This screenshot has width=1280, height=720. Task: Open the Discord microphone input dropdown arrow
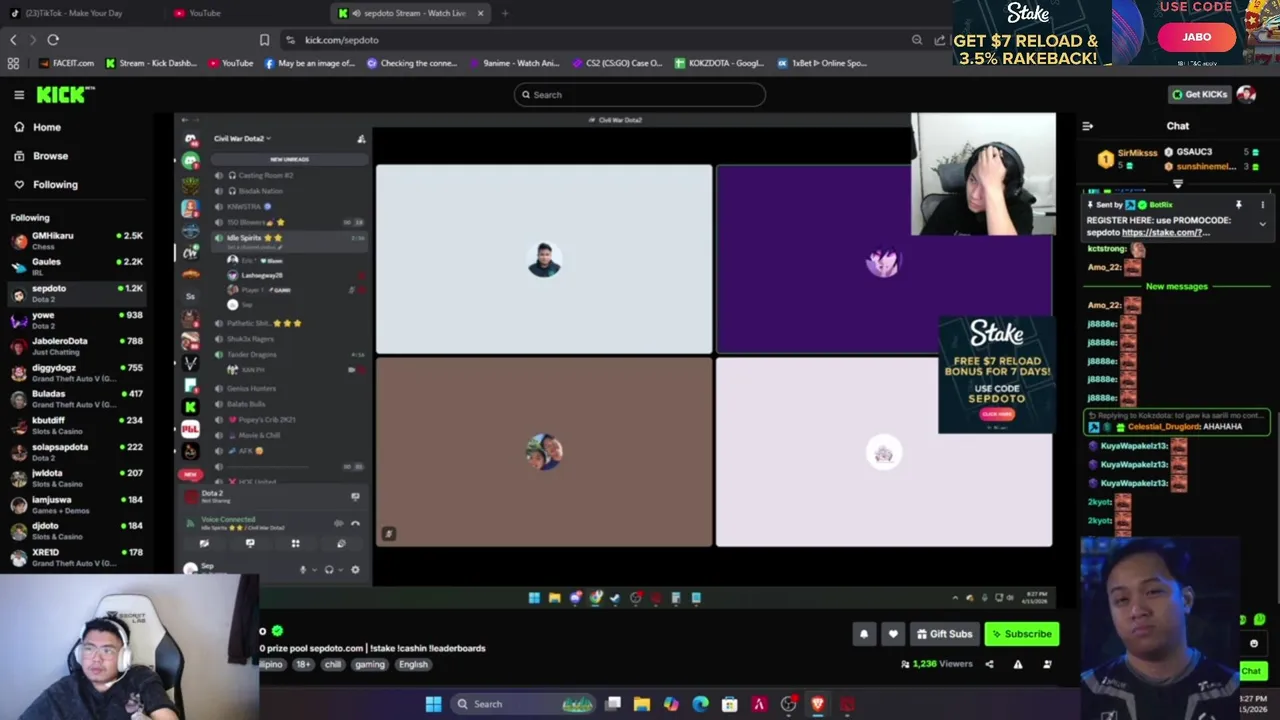tap(314, 570)
